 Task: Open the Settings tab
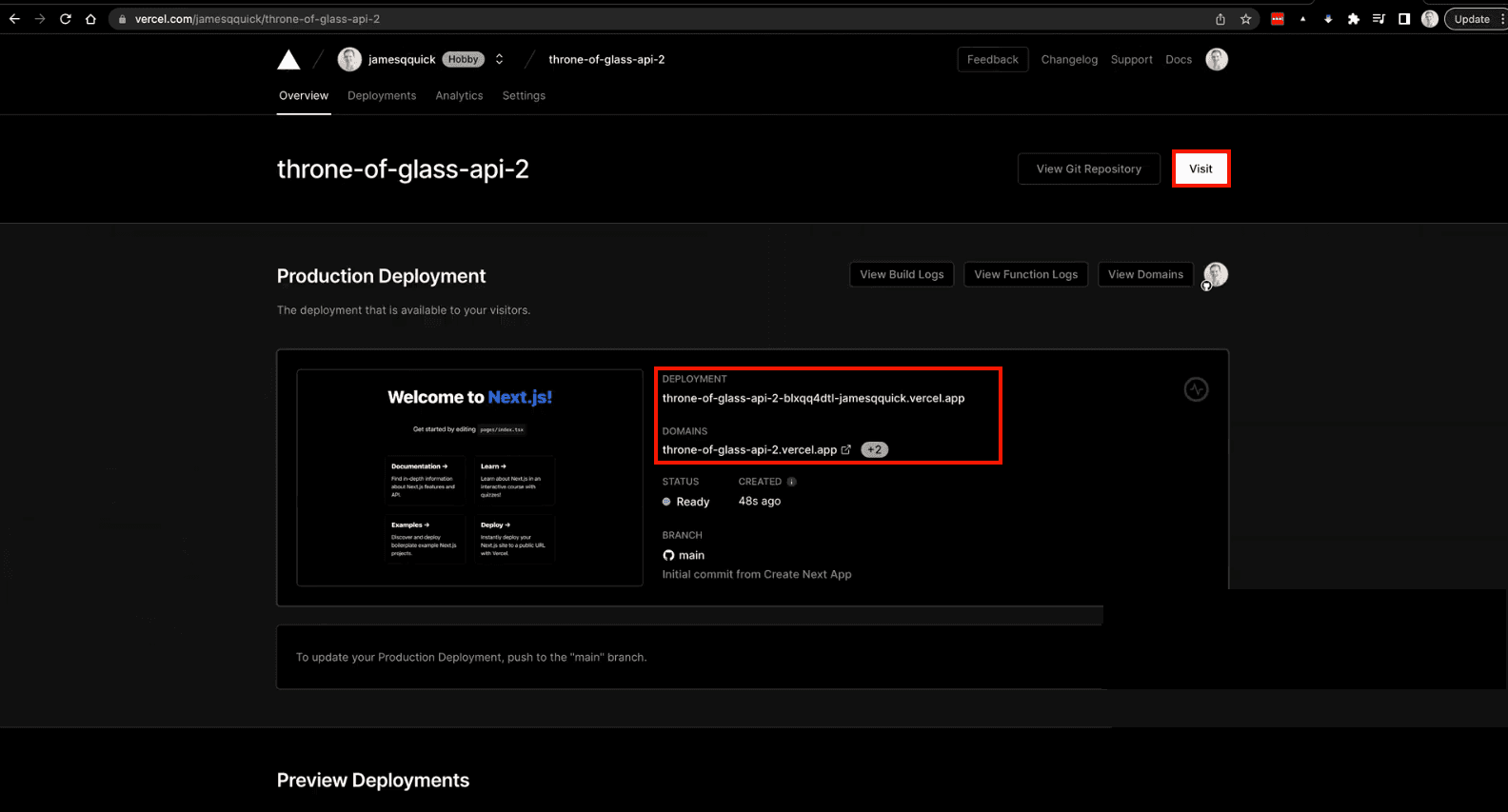click(524, 95)
